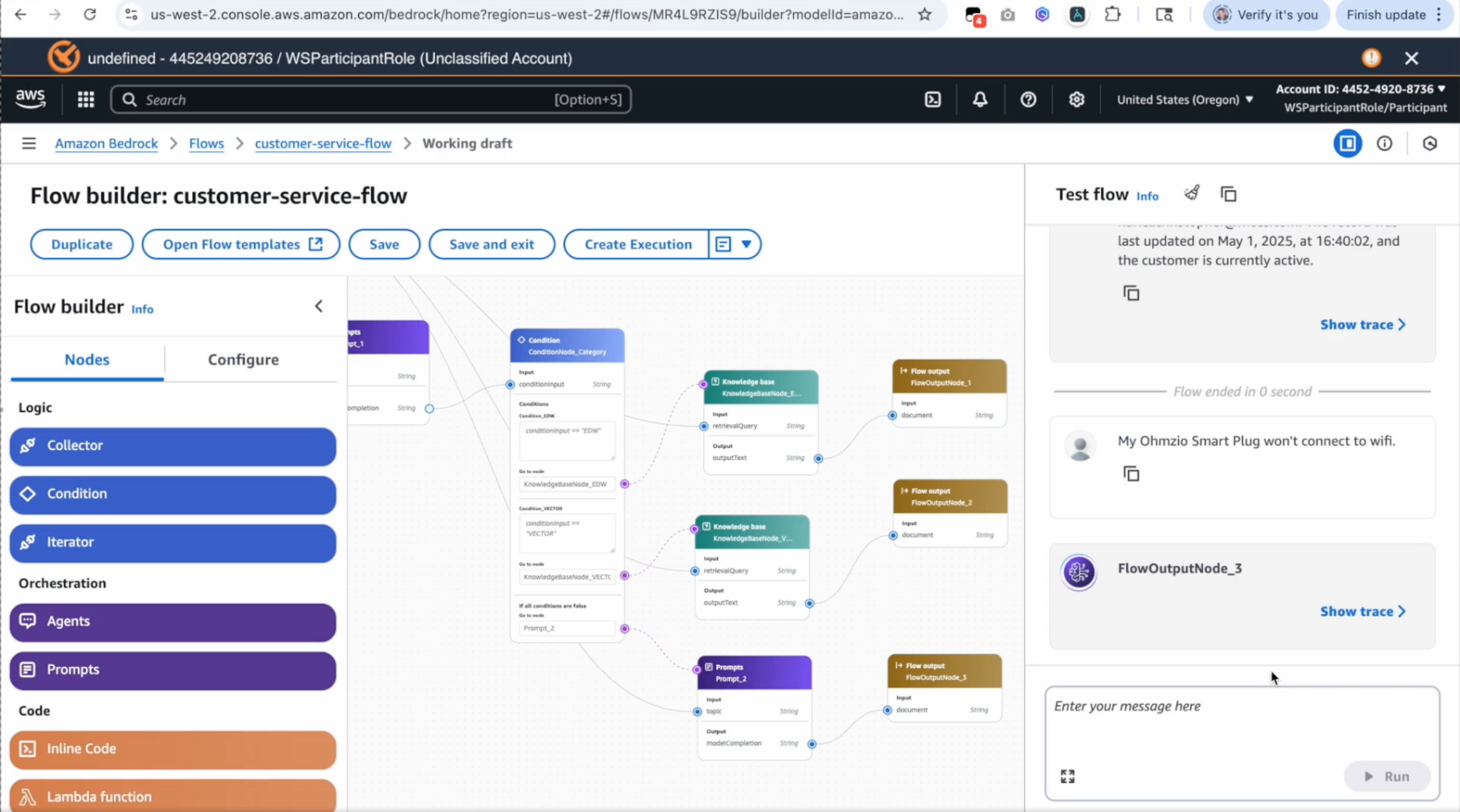Image resolution: width=1460 pixels, height=812 pixels.
Task: Open Create Execution dropdown arrow
Action: (x=746, y=244)
